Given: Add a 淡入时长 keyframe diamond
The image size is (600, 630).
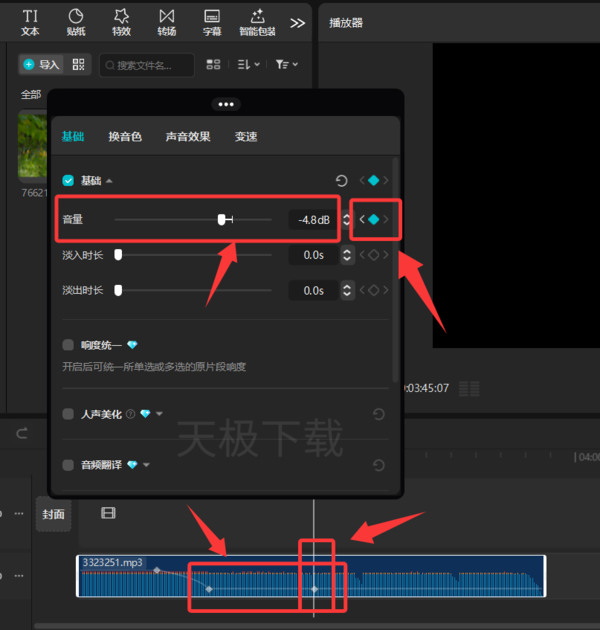Looking at the screenshot, I should (373, 255).
